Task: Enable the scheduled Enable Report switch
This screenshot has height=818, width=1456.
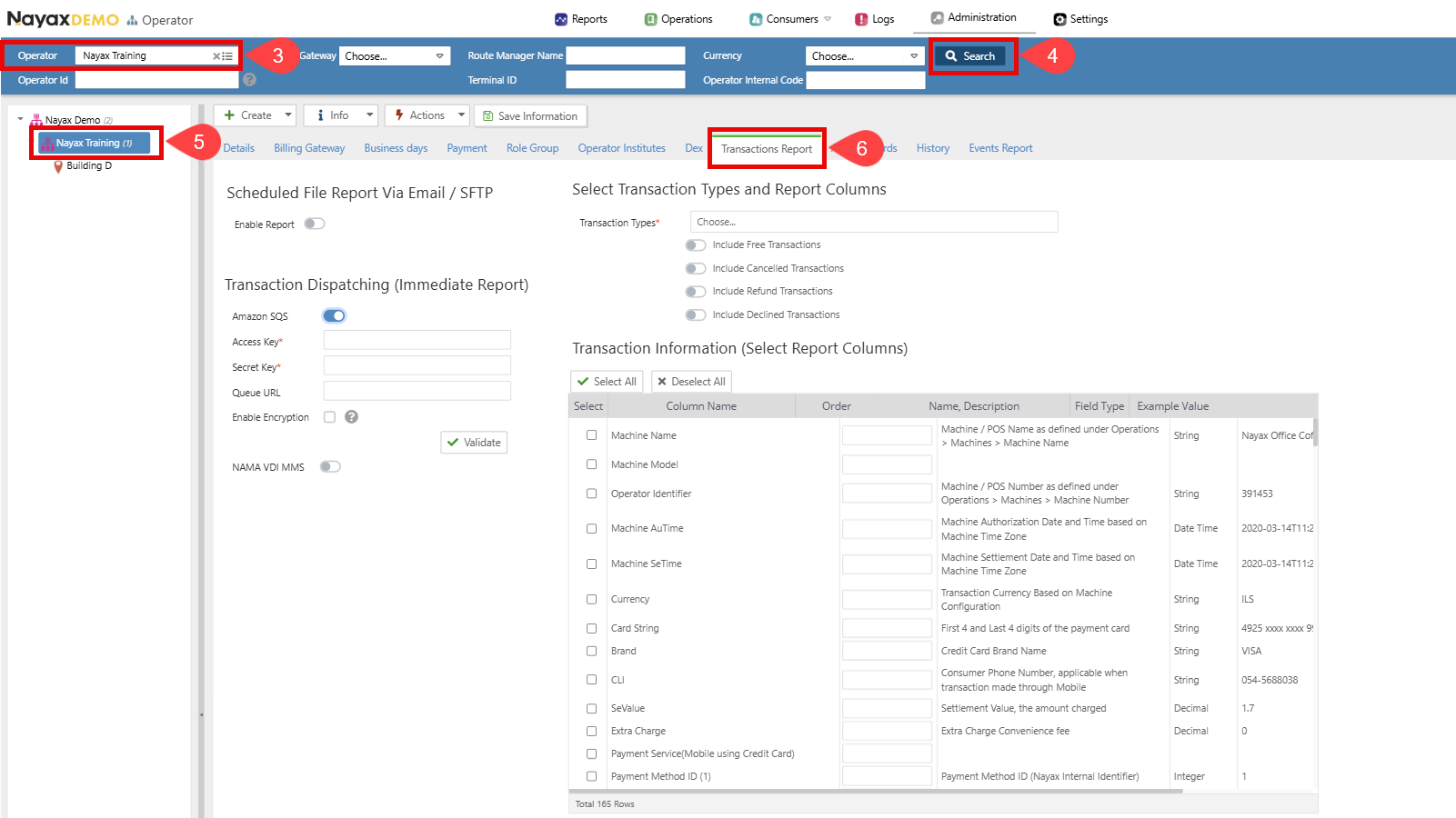Action: pyautogui.click(x=315, y=224)
